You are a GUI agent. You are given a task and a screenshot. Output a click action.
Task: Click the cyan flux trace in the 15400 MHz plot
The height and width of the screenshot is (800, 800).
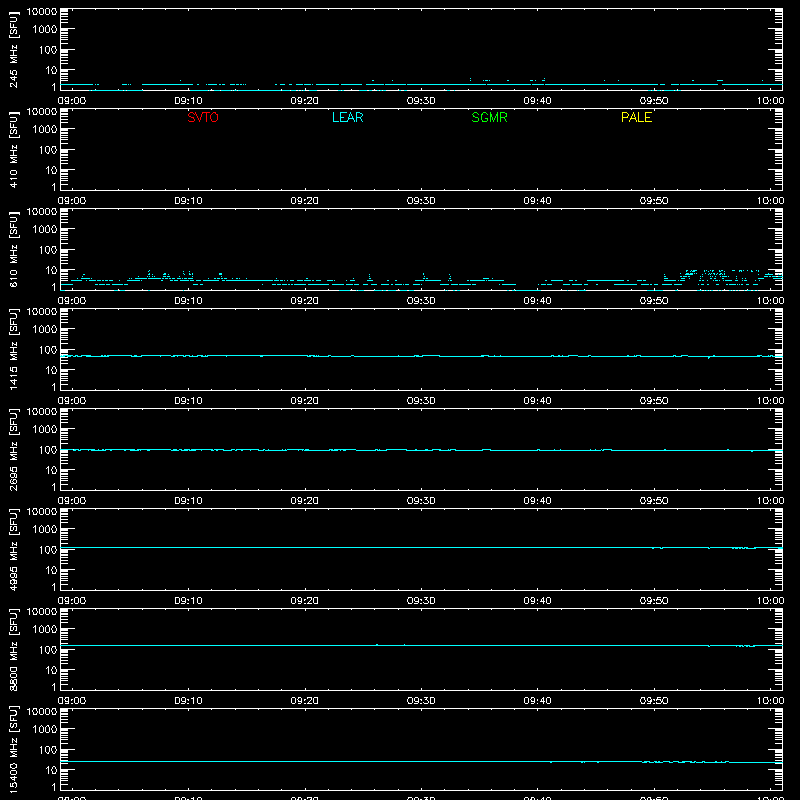[x=421, y=761]
